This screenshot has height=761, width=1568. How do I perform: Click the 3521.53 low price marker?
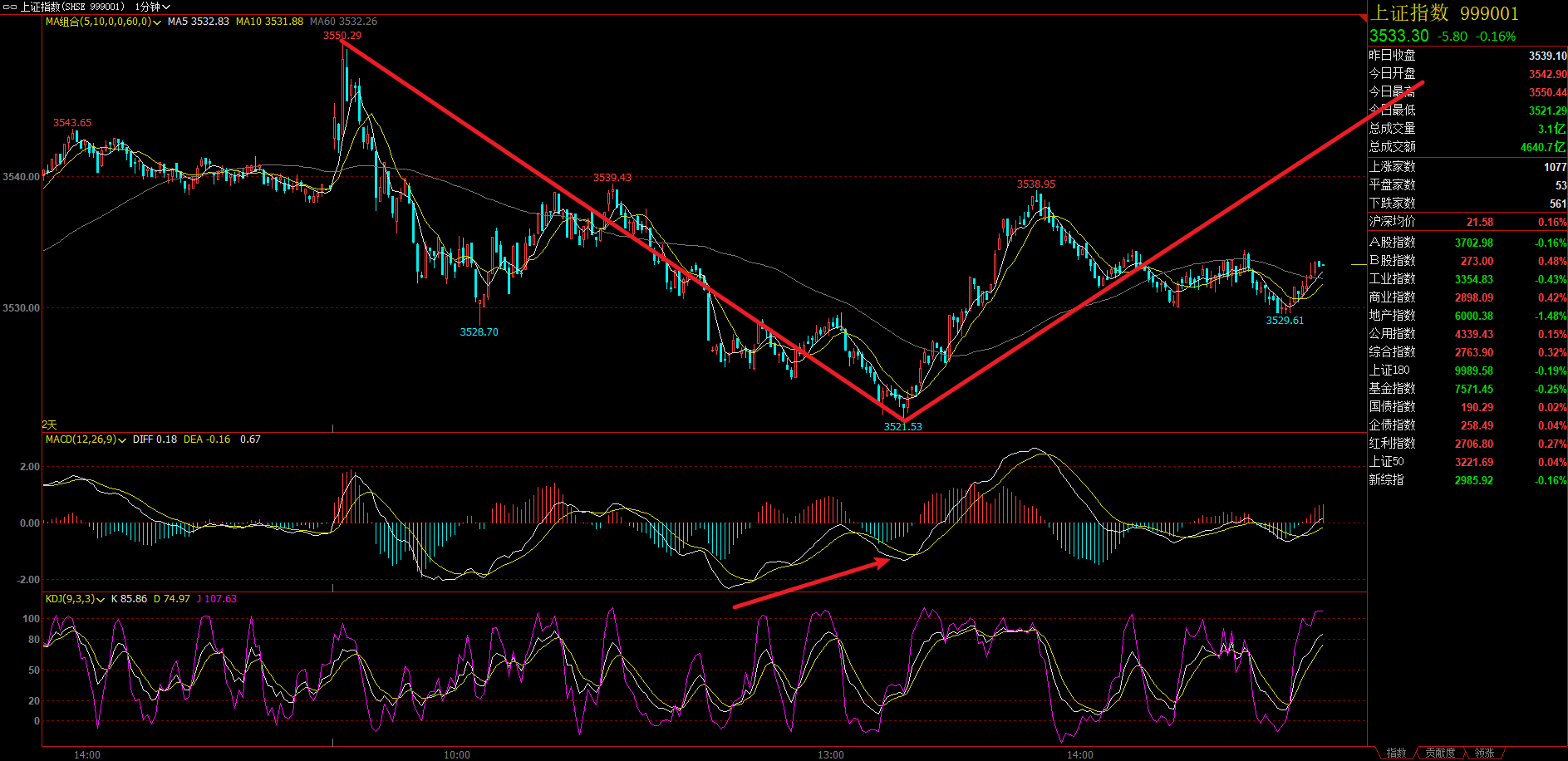click(x=902, y=426)
